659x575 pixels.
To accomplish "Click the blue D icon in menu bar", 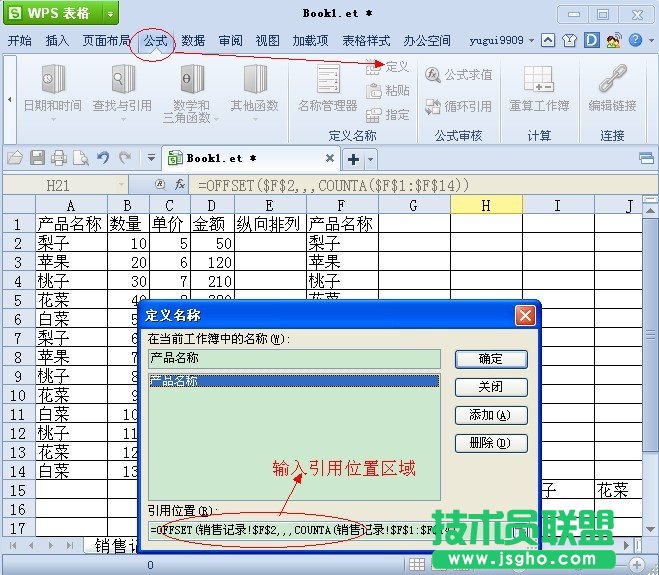I will pyautogui.click(x=592, y=40).
